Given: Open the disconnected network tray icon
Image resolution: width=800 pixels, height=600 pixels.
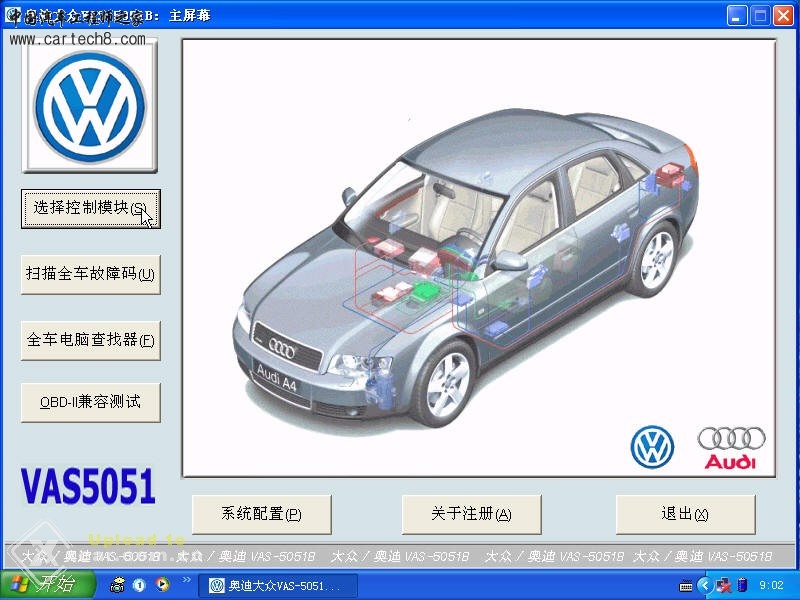Looking at the screenshot, I should tap(723, 585).
